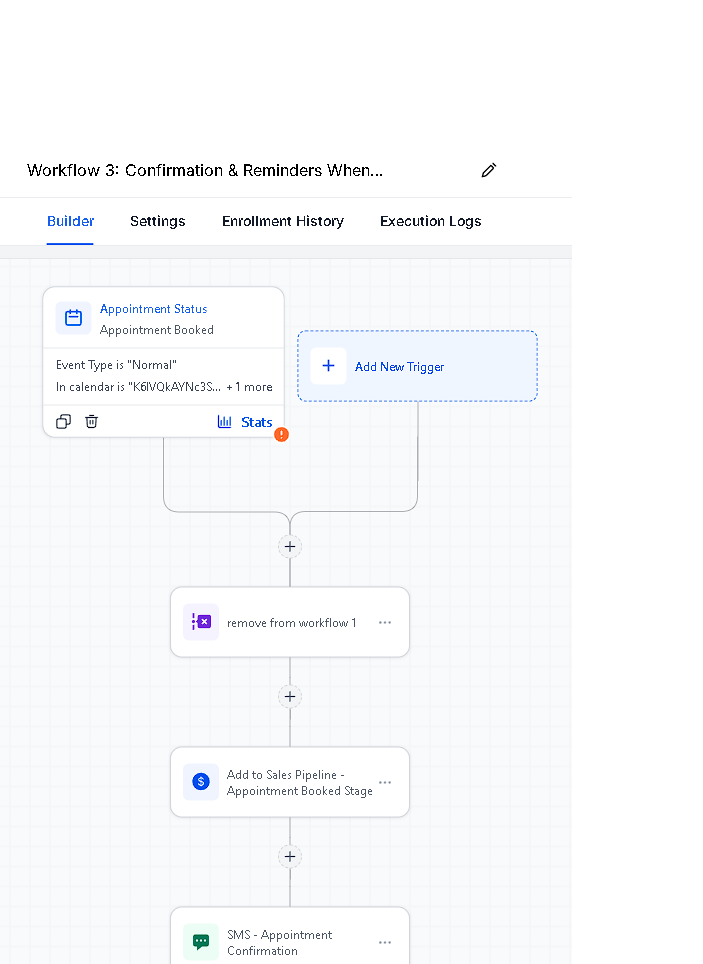Screen dimensions: 703x964
Task: Open the Enrollment History tab
Action: click(x=282, y=221)
